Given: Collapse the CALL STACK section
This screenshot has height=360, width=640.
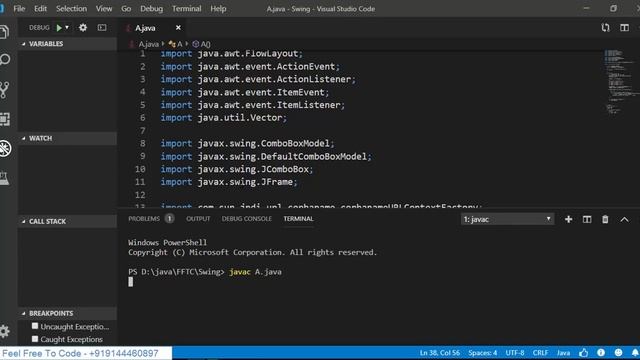Looking at the screenshot, I should (67, 221).
